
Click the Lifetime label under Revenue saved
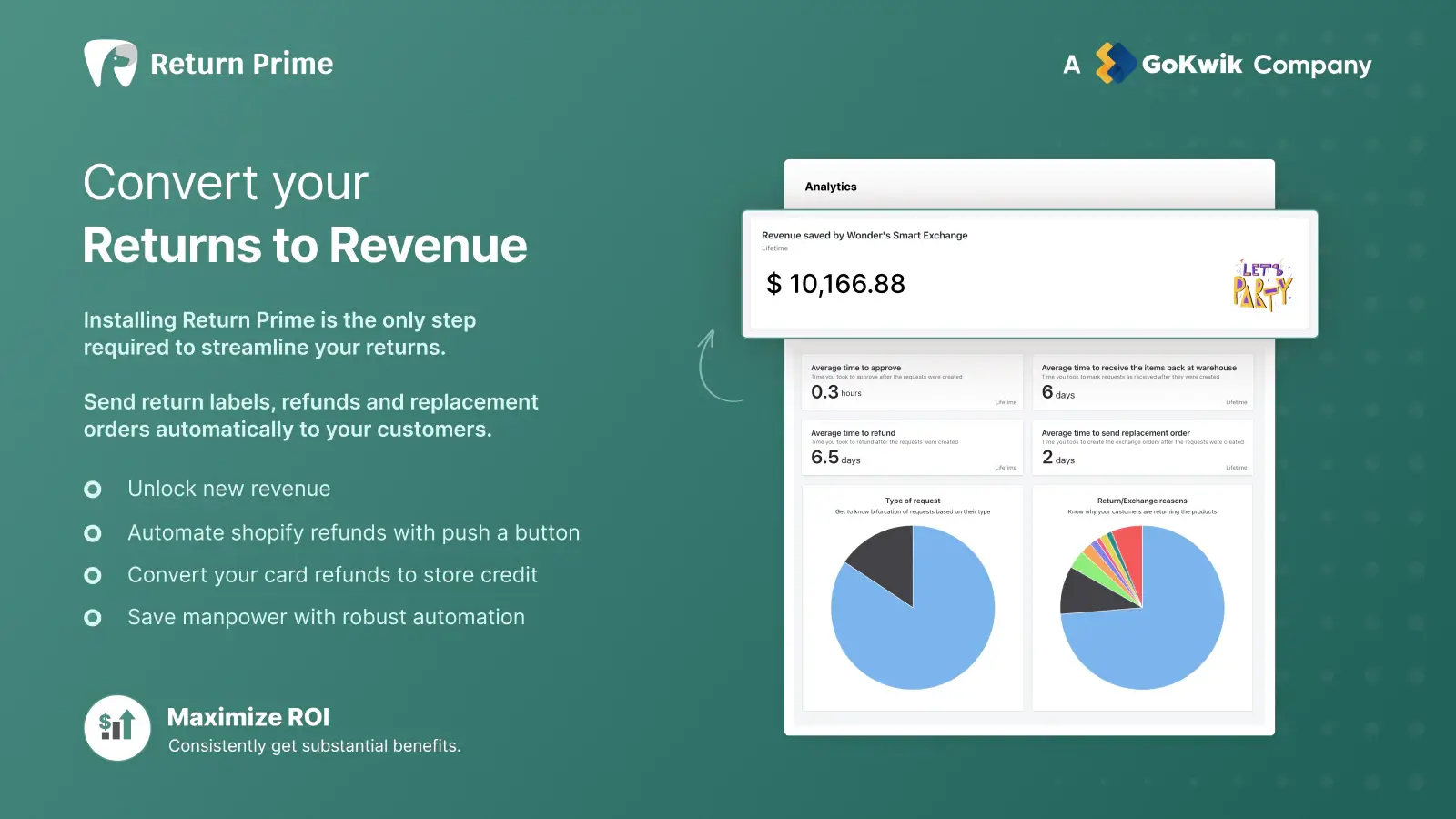pos(775,248)
